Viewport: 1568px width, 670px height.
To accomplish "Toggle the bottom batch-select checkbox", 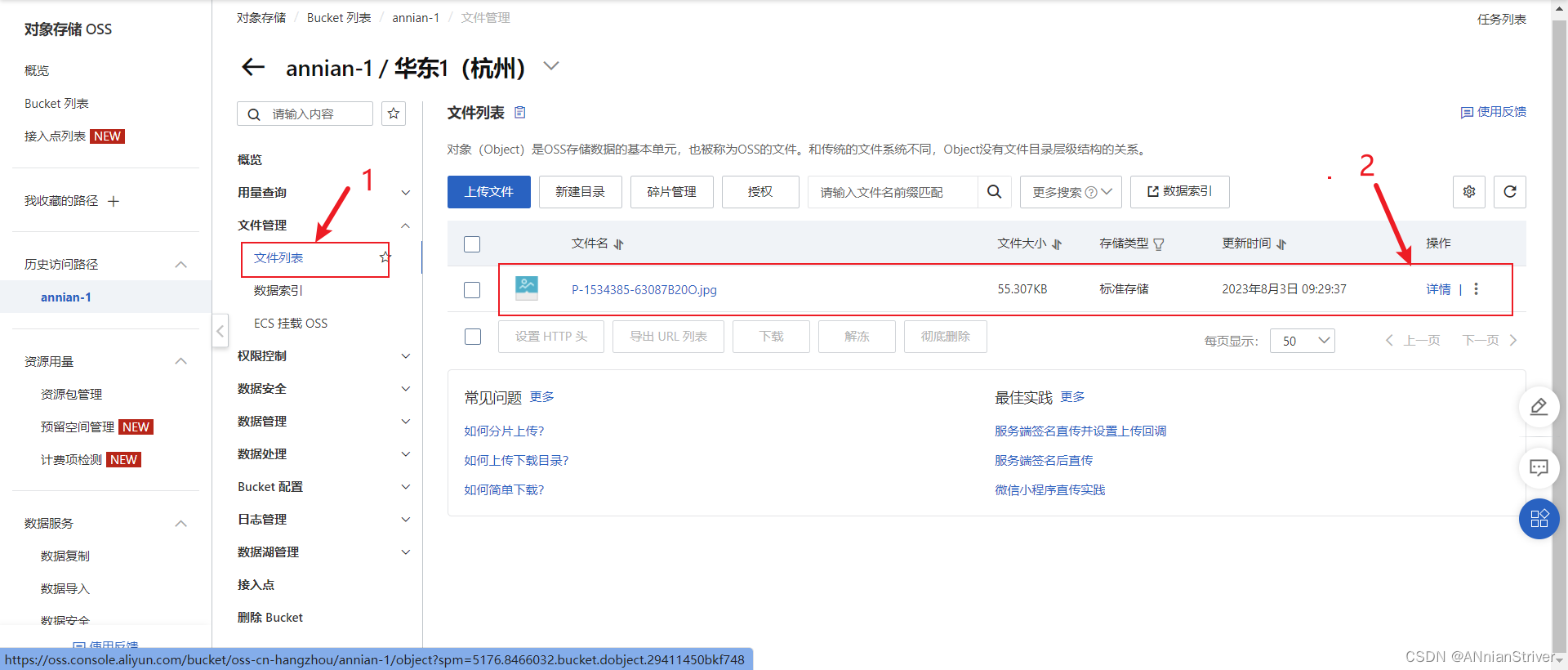I will click(x=473, y=337).
